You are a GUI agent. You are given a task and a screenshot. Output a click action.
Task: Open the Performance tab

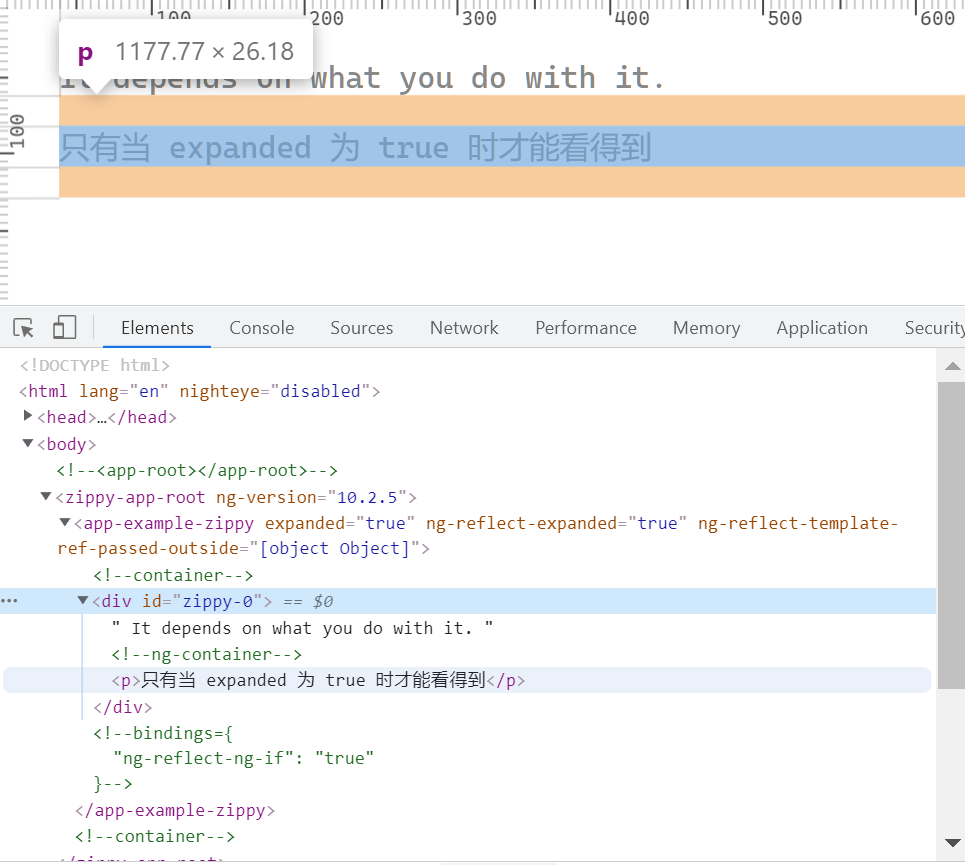point(586,328)
